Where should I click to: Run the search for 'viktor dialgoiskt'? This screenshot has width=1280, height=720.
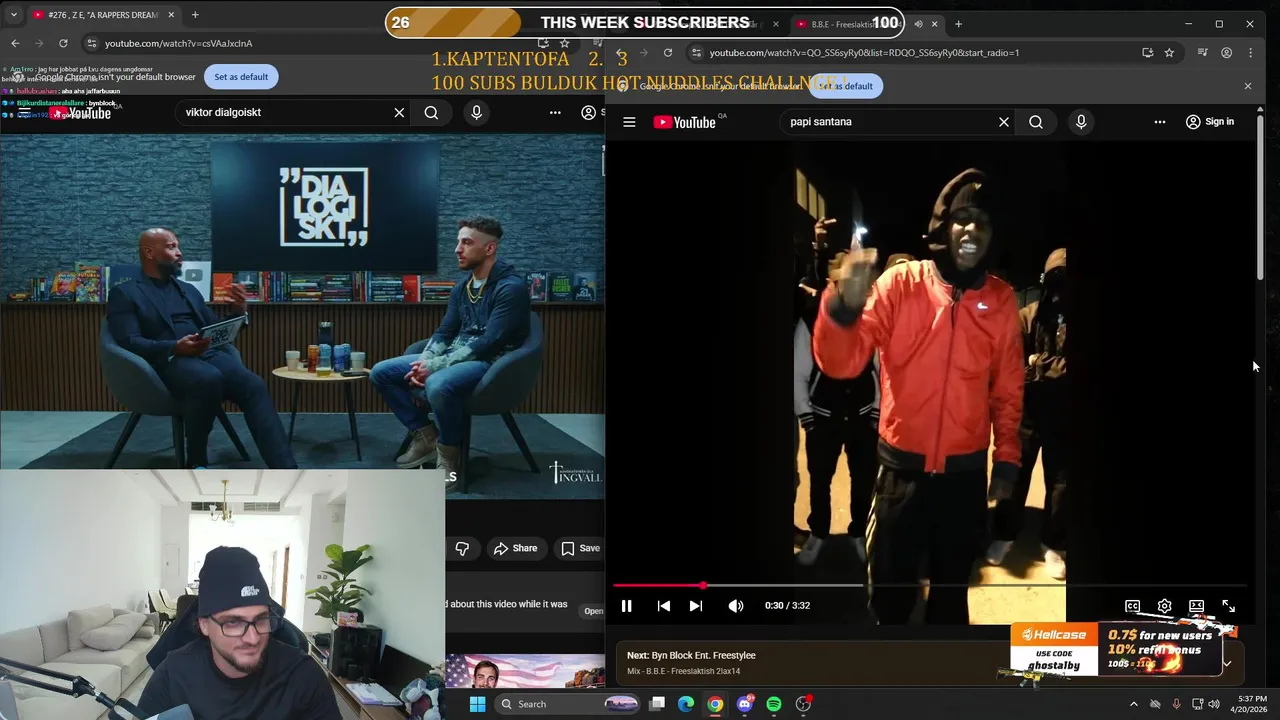(431, 112)
